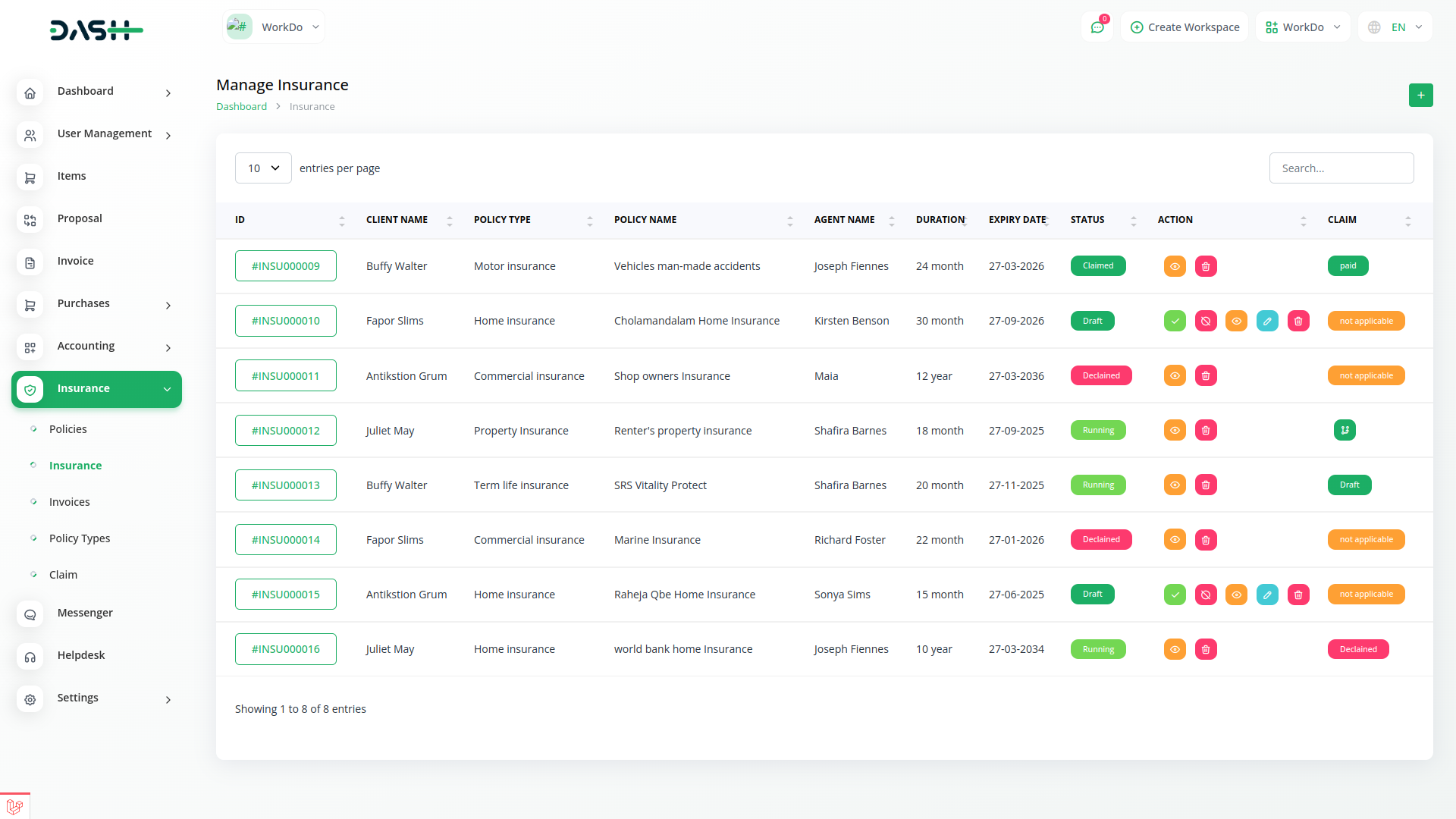Click the Search input field
Viewport: 1456px width, 819px height.
click(1341, 168)
